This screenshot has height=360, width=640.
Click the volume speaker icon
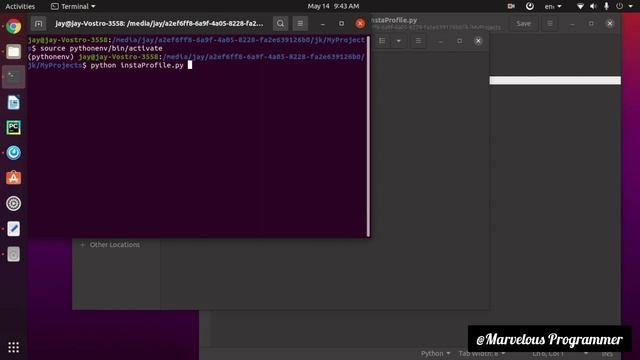click(593, 6)
